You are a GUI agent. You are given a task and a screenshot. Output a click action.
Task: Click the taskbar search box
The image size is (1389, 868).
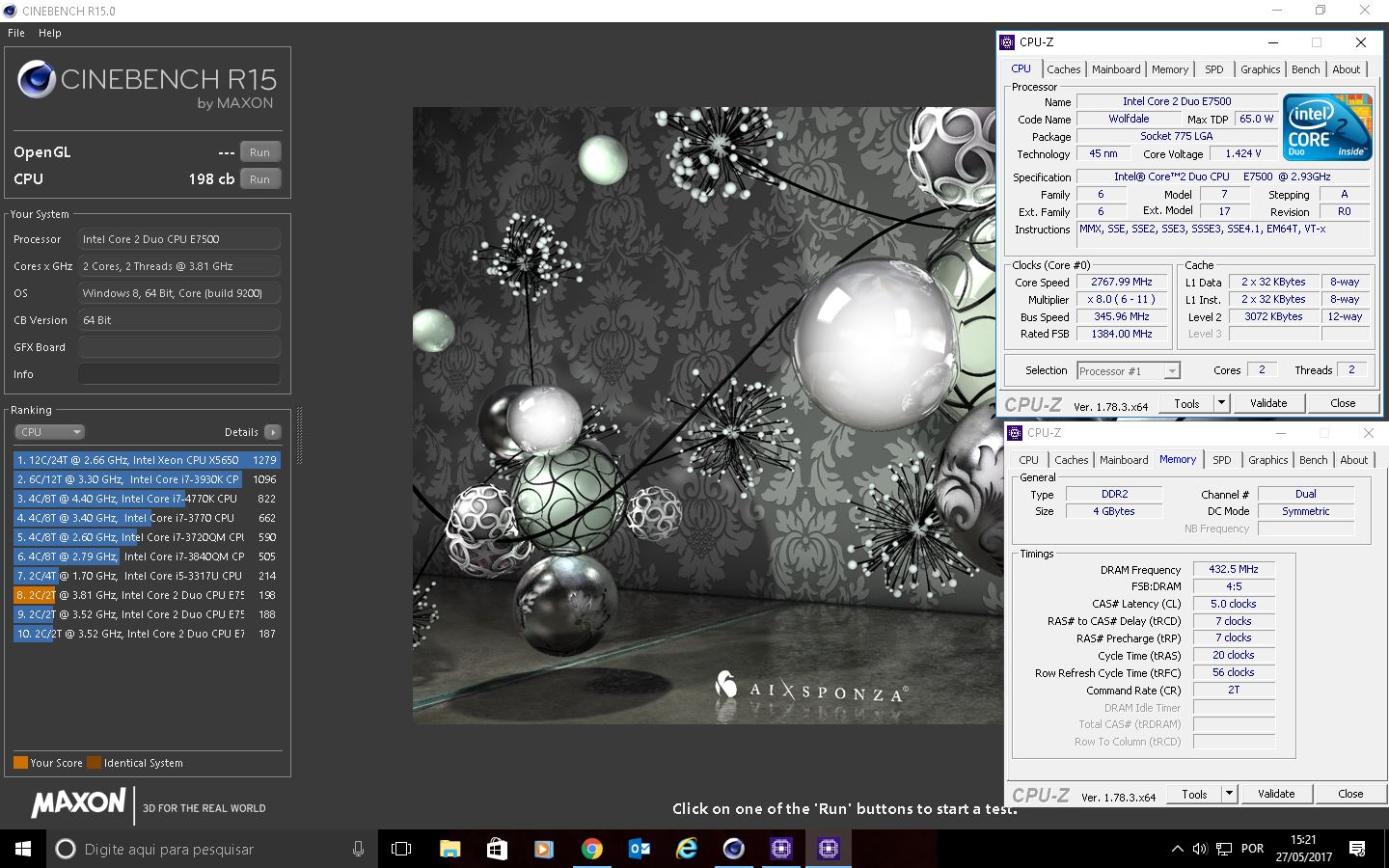tap(212, 849)
